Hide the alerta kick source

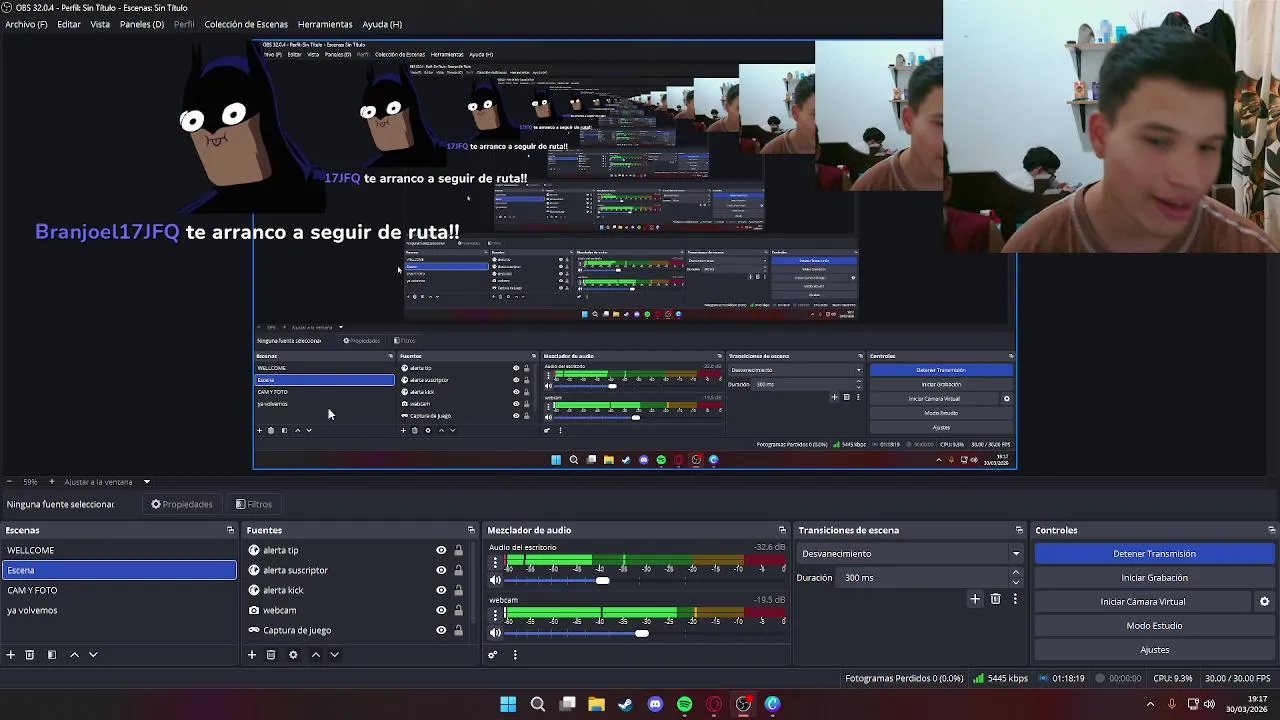[441, 590]
